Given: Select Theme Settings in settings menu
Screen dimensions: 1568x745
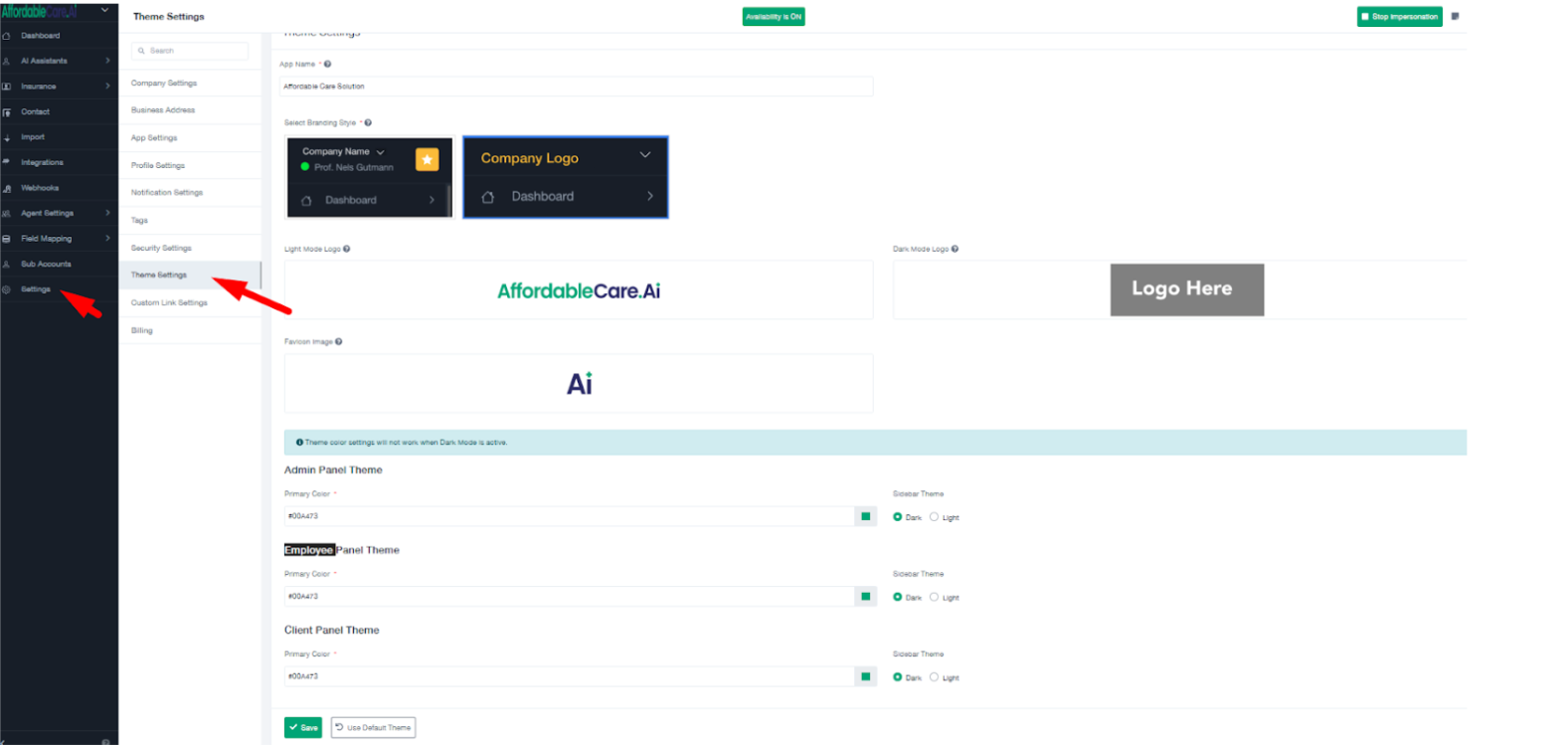Looking at the screenshot, I should pos(190,276).
